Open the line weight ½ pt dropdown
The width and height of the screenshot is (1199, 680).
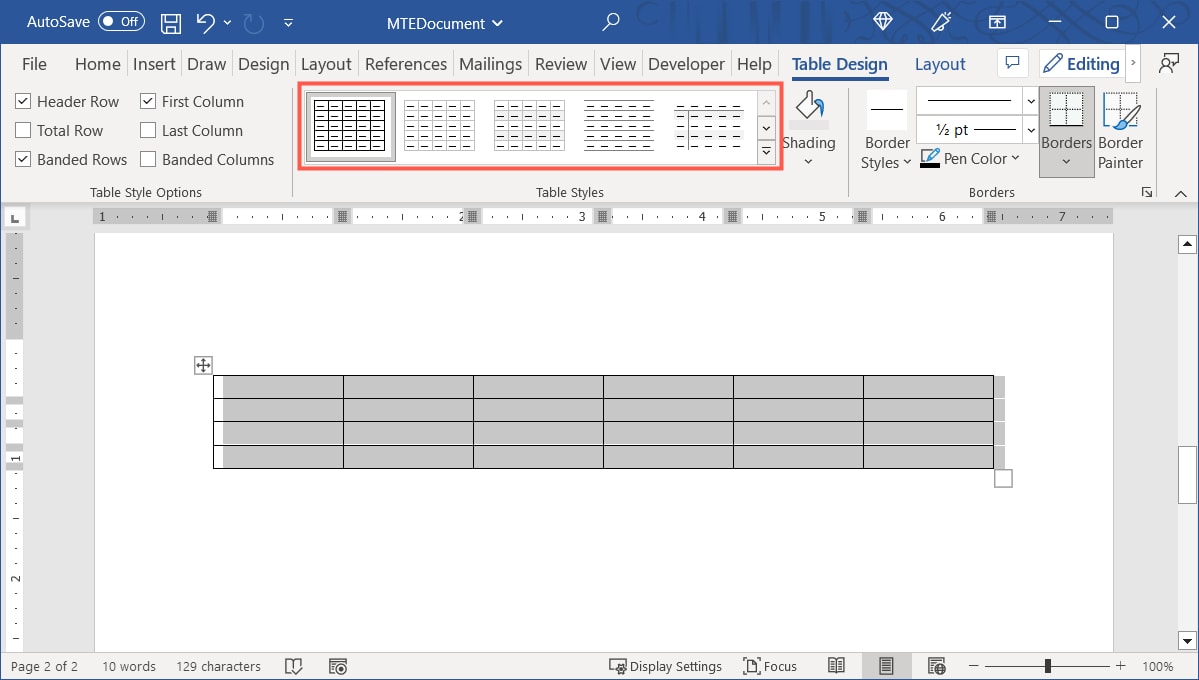pos(1030,129)
